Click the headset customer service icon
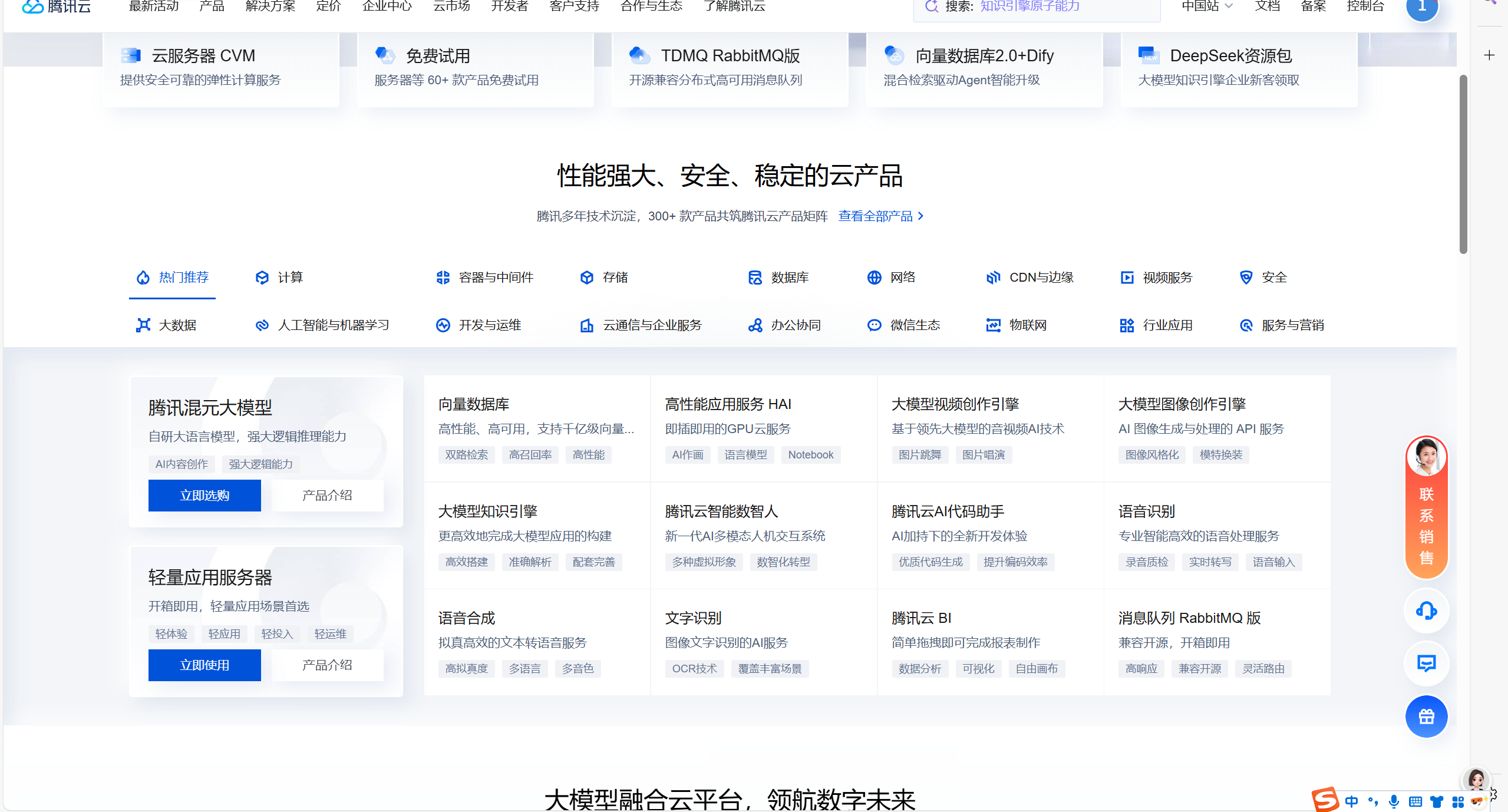This screenshot has width=1508, height=812. (x=1426, y=610)
